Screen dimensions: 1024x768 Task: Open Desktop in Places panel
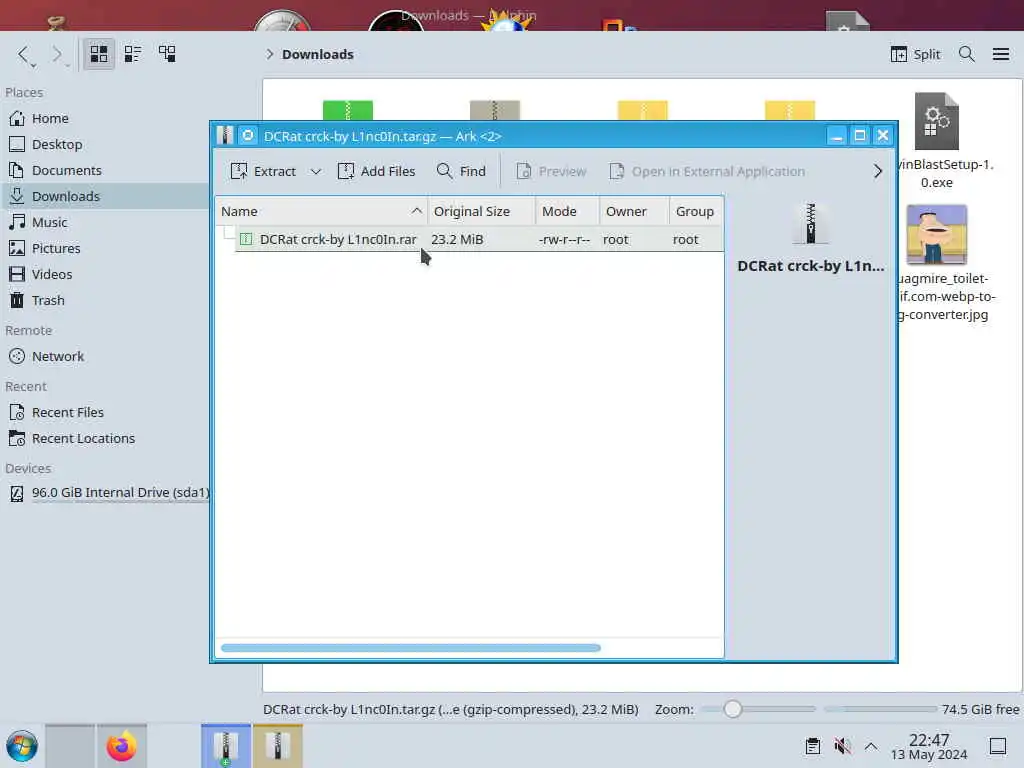[104, 144]
